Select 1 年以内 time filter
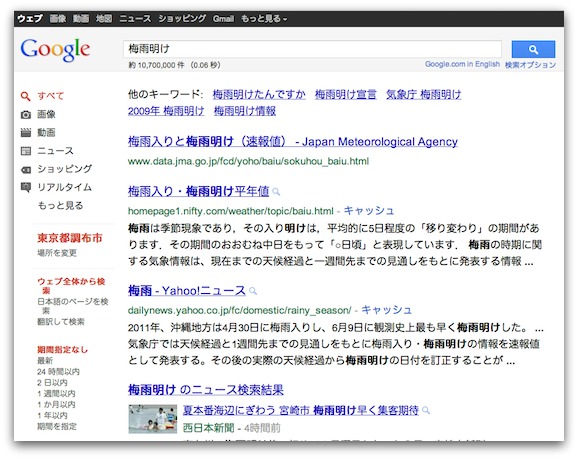The height and width of the screenshot is (459, 578). [x=52, y=415]
